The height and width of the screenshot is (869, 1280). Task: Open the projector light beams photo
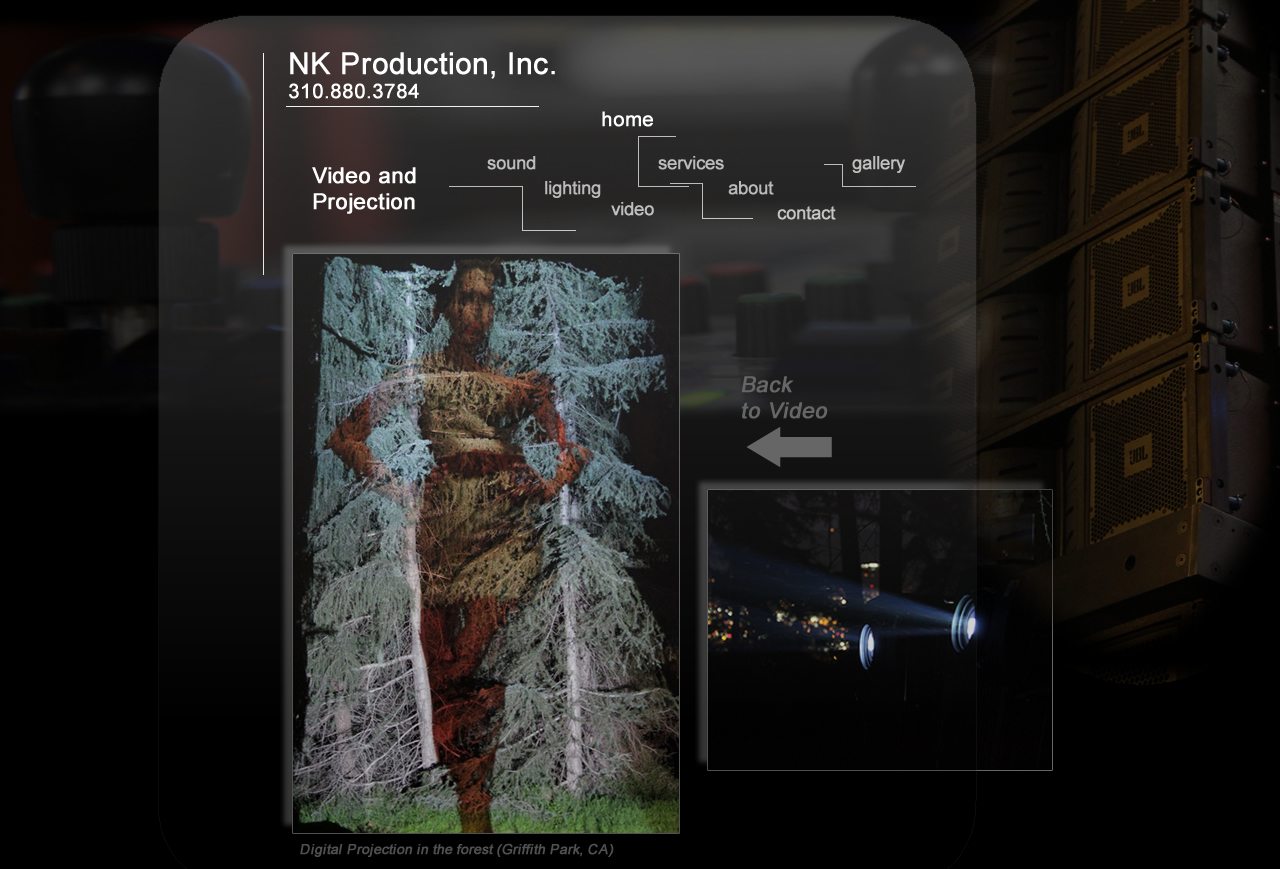(x=879, y=630)
